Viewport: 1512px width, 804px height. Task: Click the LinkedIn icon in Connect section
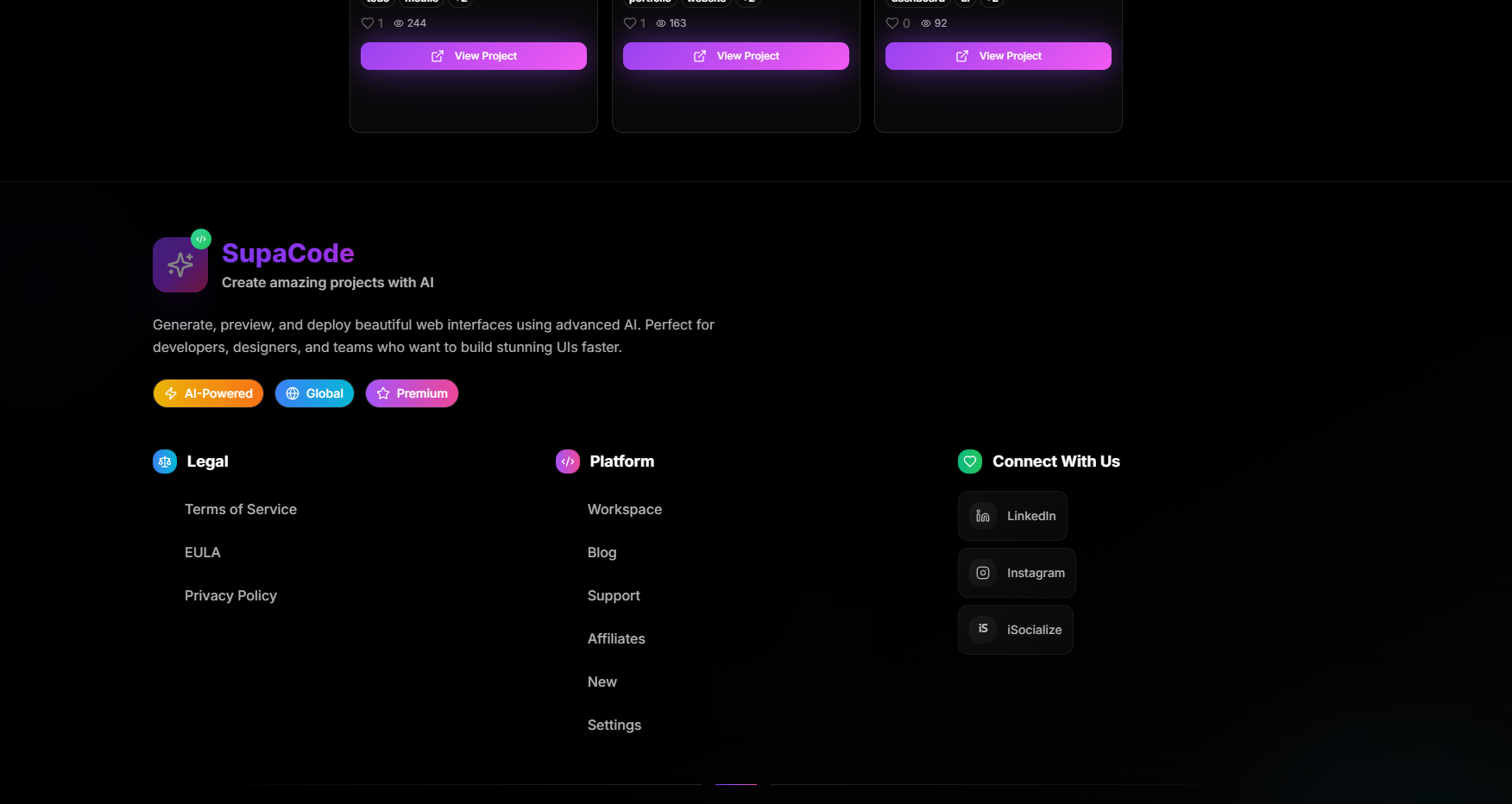(983, 516)
